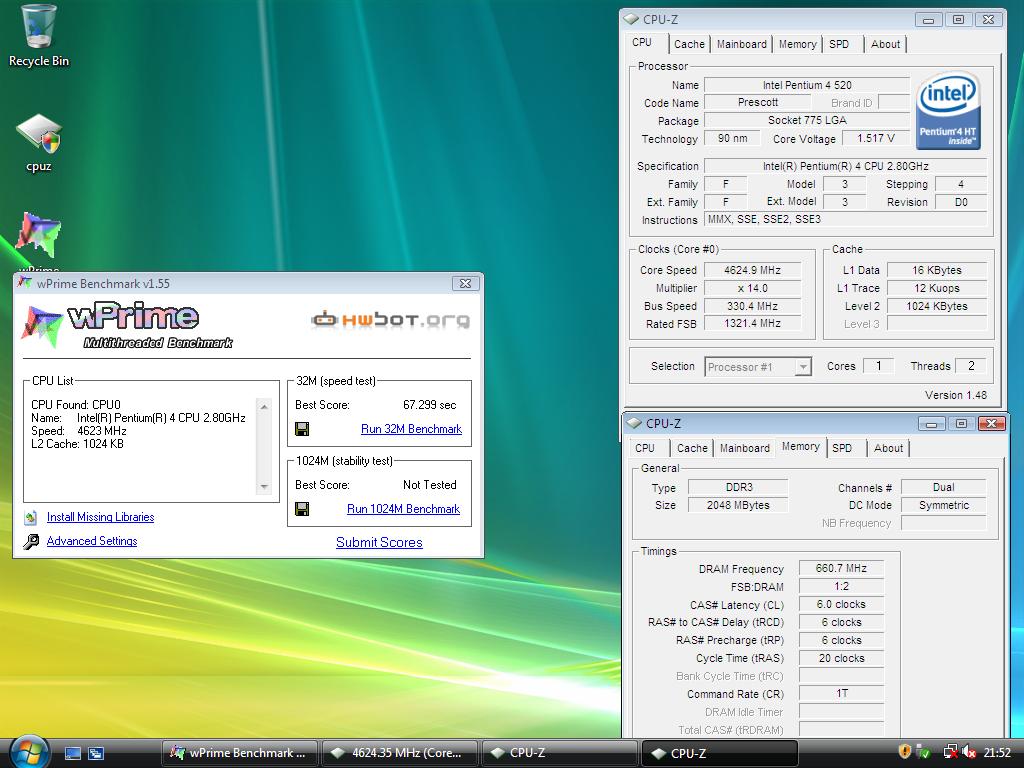This screenshot has width=1024, height=768.
Task: Switch to Mainboard tab in top CPU-Z window
Action: (741, 44)
